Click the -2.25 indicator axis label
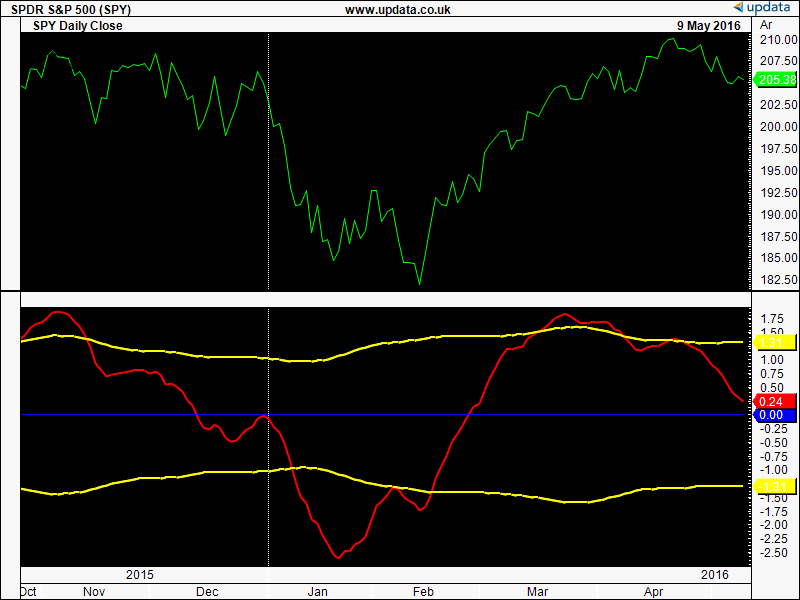 [x=773, y=539]
